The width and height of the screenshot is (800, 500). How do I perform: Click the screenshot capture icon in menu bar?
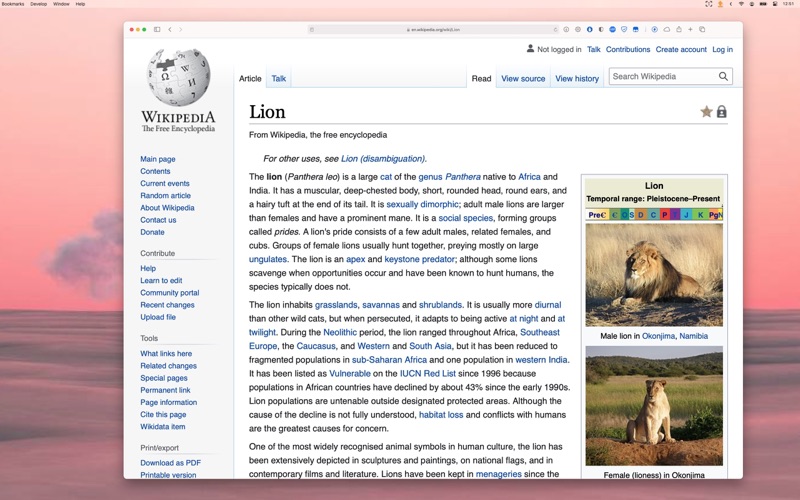709,4
